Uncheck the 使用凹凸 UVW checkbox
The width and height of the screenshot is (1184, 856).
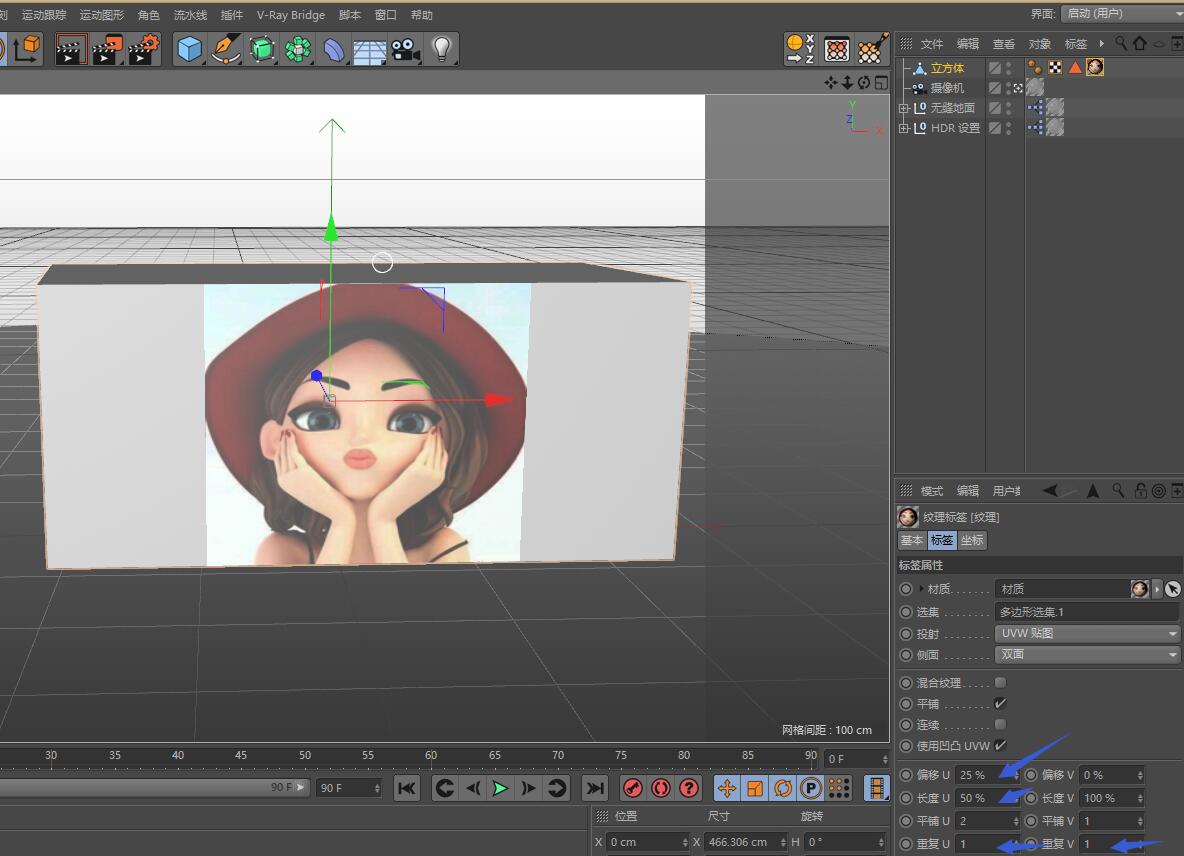(1001, 746)
